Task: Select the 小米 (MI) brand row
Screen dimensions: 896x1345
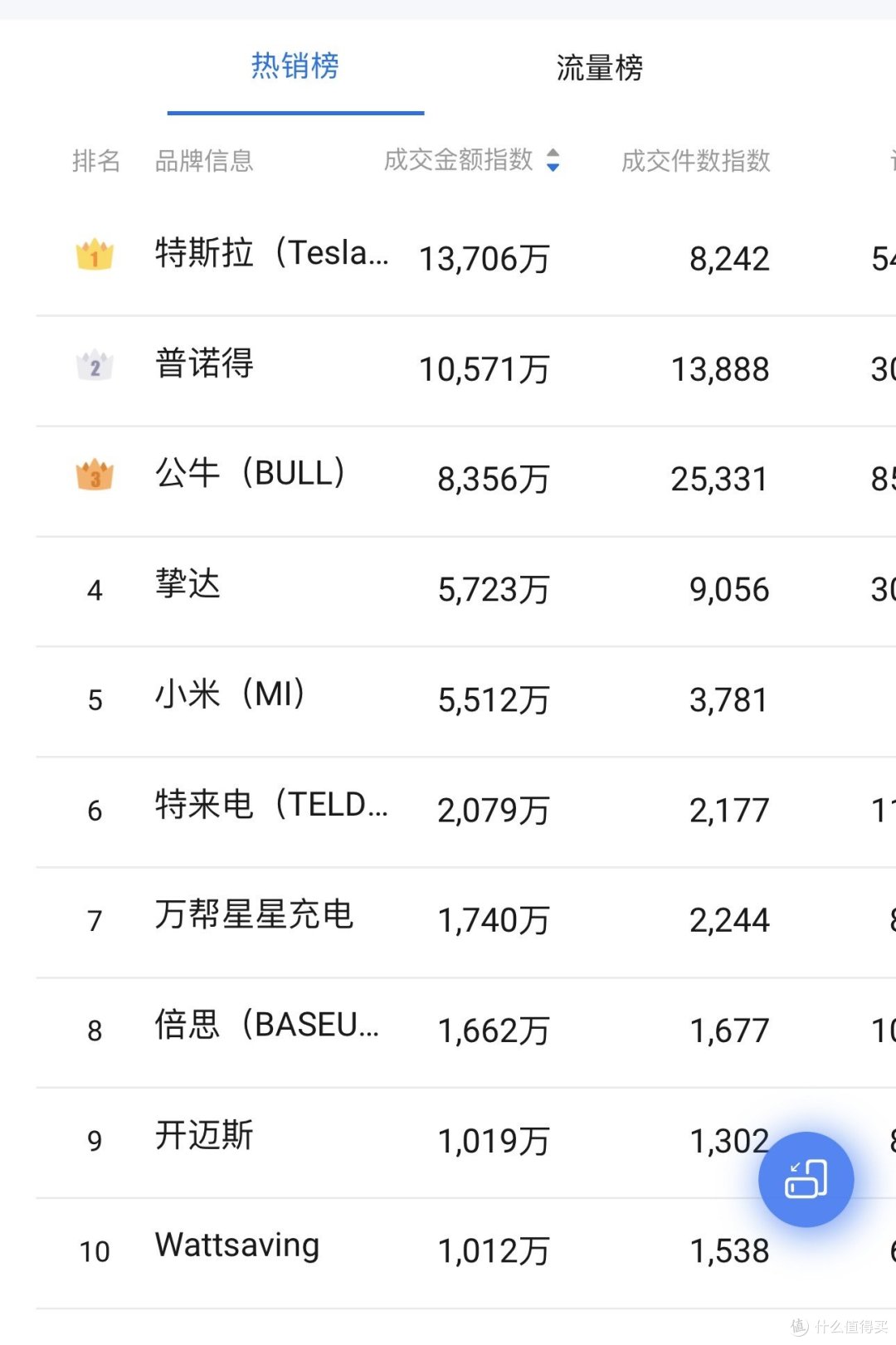Action: (230, 694)
